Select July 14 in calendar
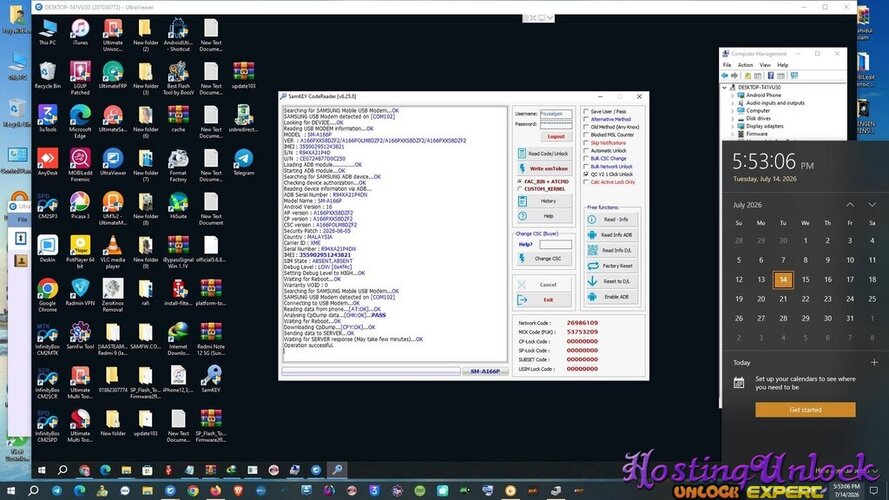 tap(783, 279)
